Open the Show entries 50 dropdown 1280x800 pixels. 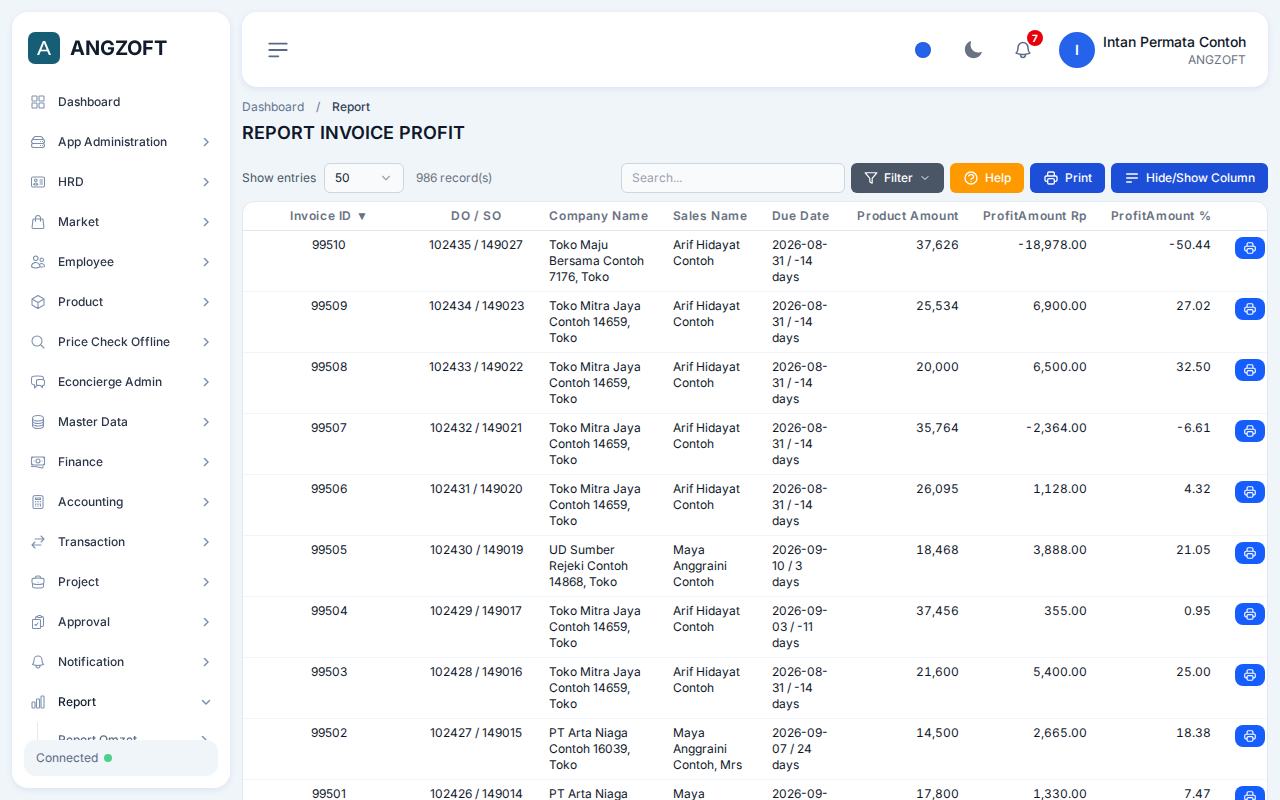coord(364,178)
